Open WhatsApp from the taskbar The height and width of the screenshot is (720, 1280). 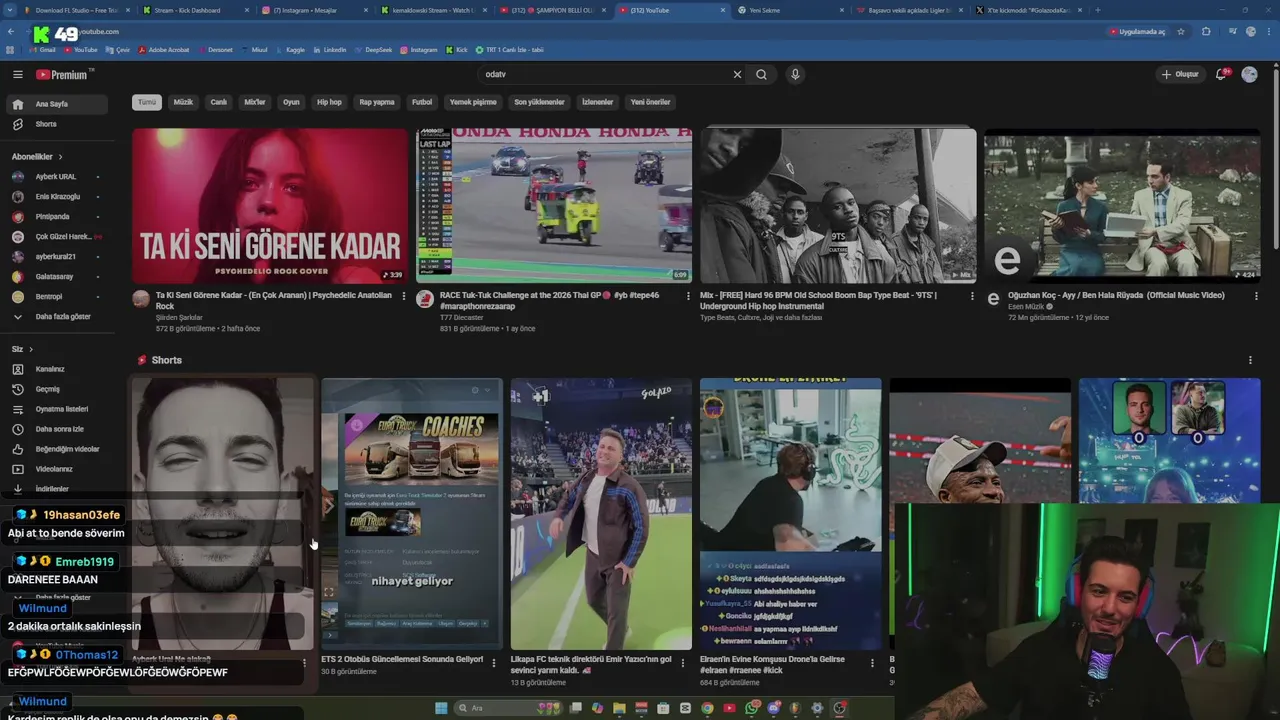(752, 708)
